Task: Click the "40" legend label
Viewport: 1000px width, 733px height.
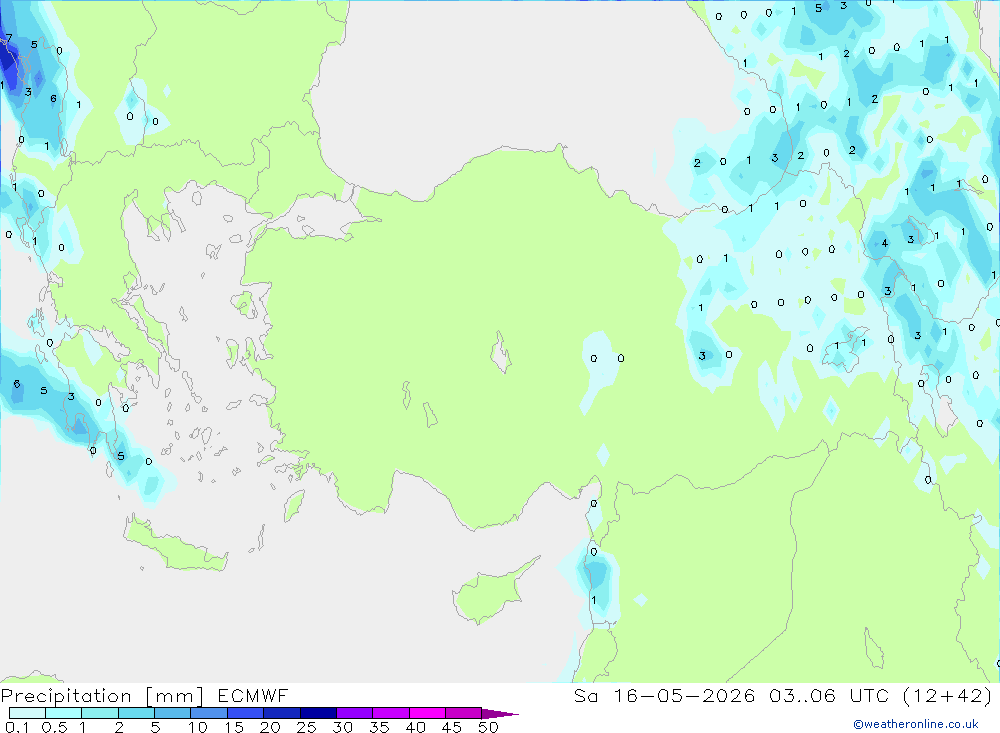Action: 415,727
